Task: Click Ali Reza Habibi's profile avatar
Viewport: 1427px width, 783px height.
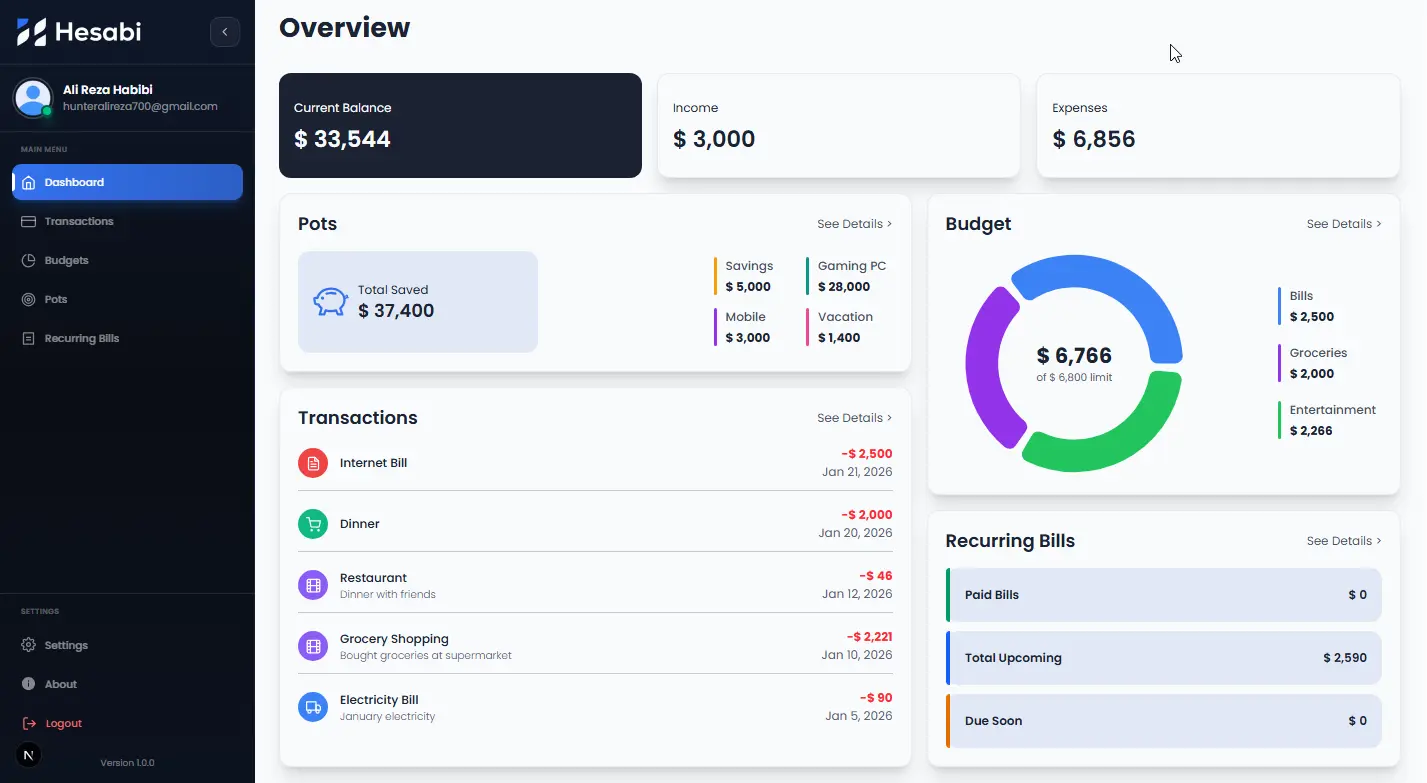Action: coord(33,99)
